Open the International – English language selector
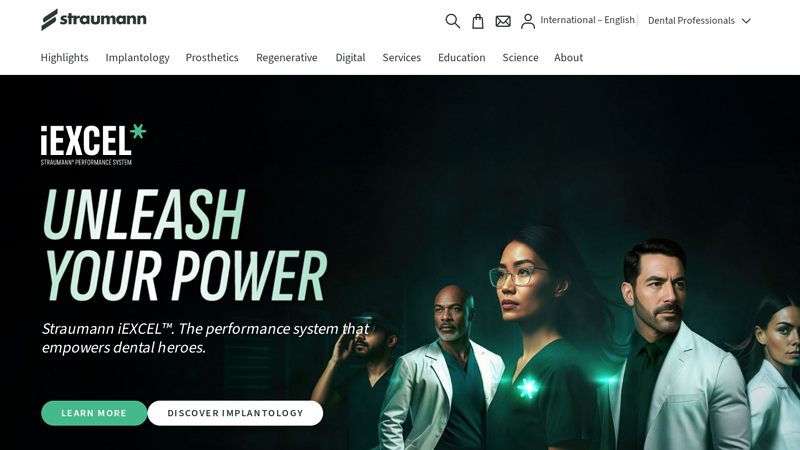Screen dimensions: 800x450 587,20
